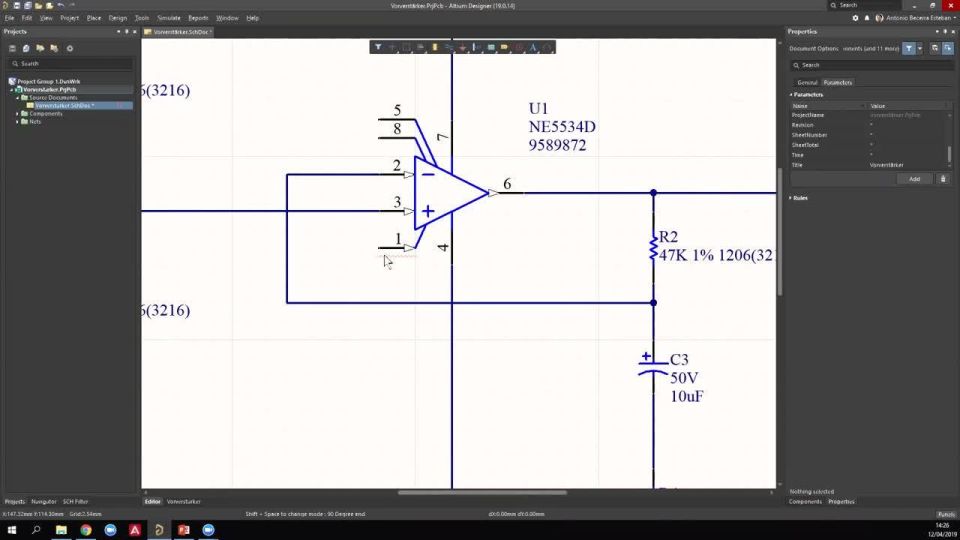This screenshot has width=960, height=540.
Task: Click the Undo arrow in the title bar
Action: pyautogui.click(x=61, y=6)
